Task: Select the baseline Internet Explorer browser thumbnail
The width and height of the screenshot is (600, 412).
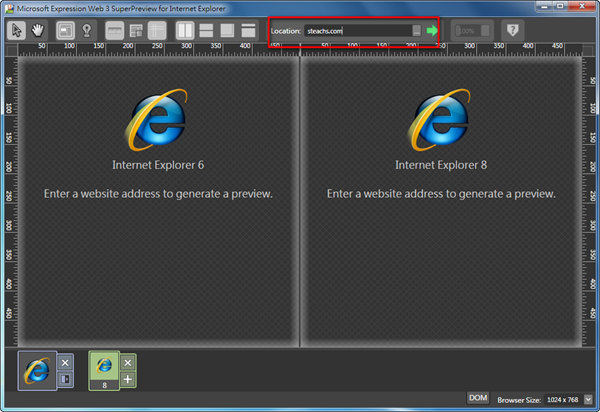Action: [x=37, y=370]
